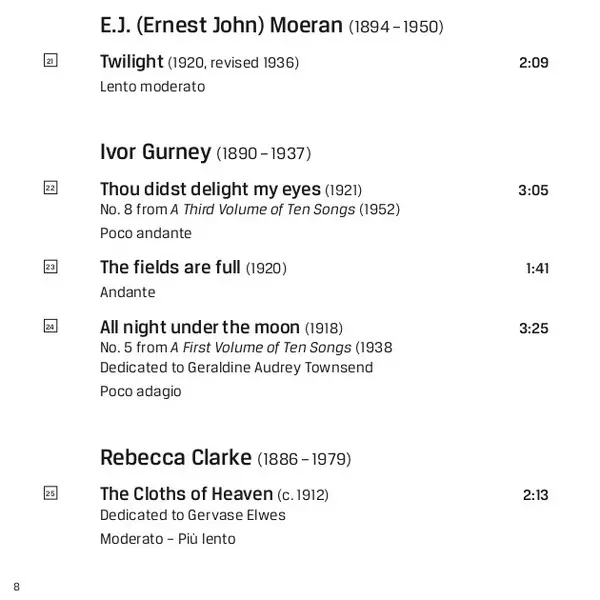Select "The fields are full" title
600x600 pixels.
pyautogui.click(x=170, y=267)
